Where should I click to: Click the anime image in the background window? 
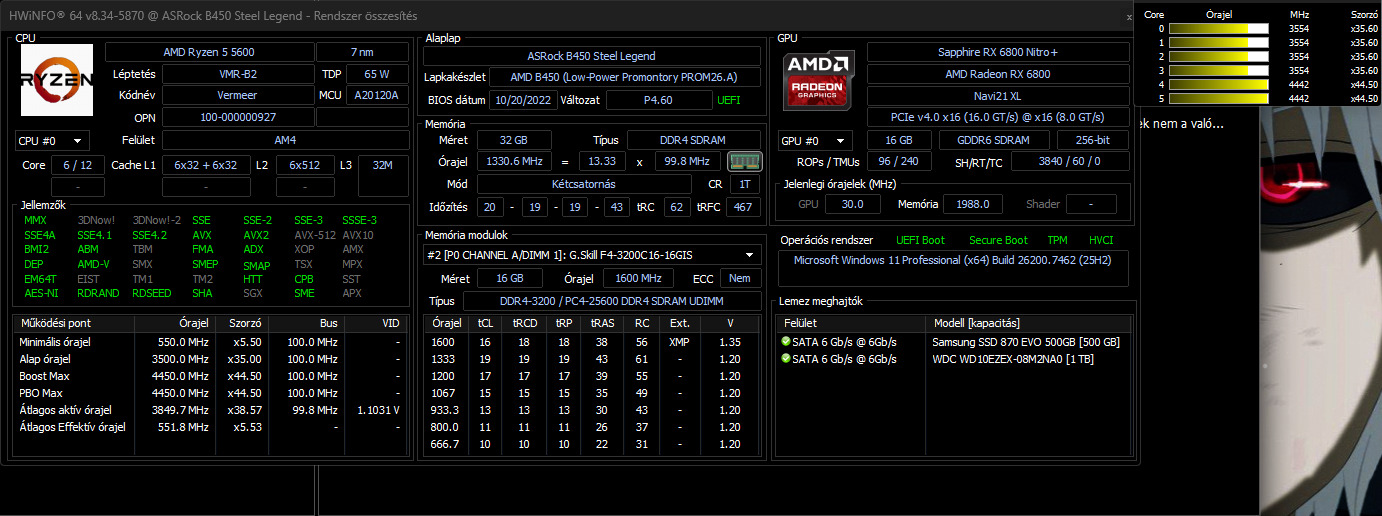click(1320, 310)
